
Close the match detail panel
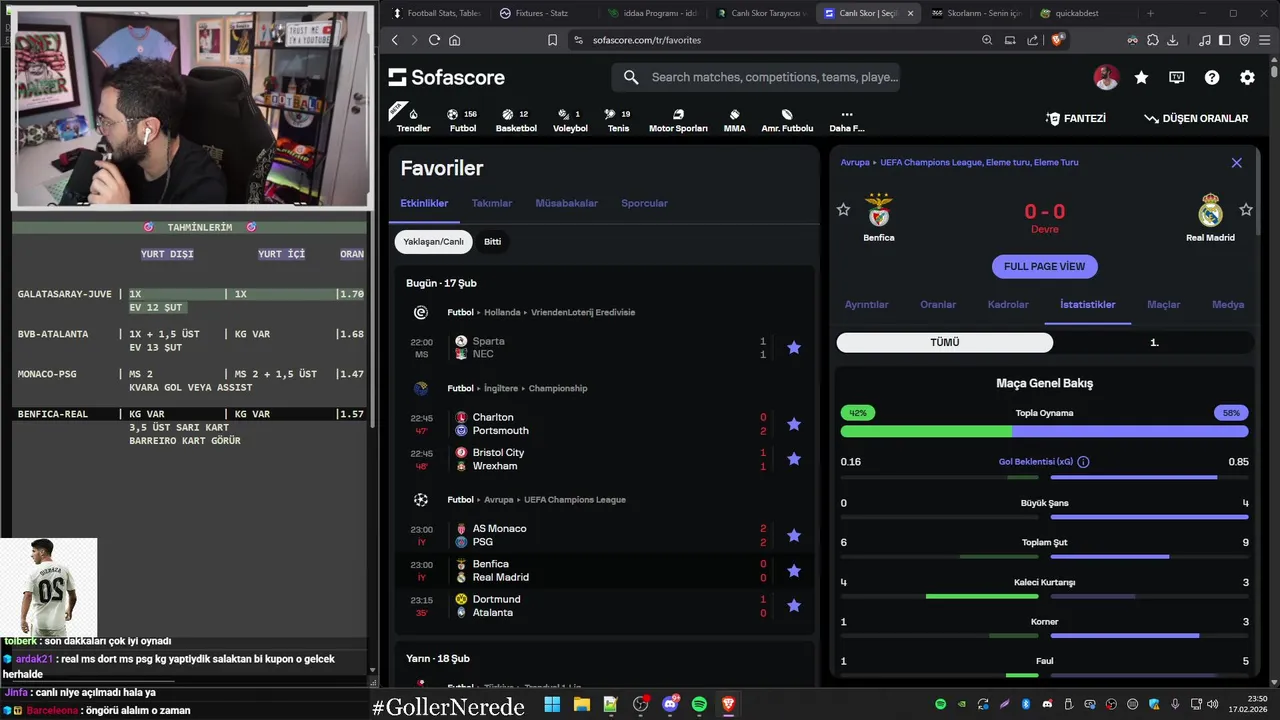[x=1237, y=162]
